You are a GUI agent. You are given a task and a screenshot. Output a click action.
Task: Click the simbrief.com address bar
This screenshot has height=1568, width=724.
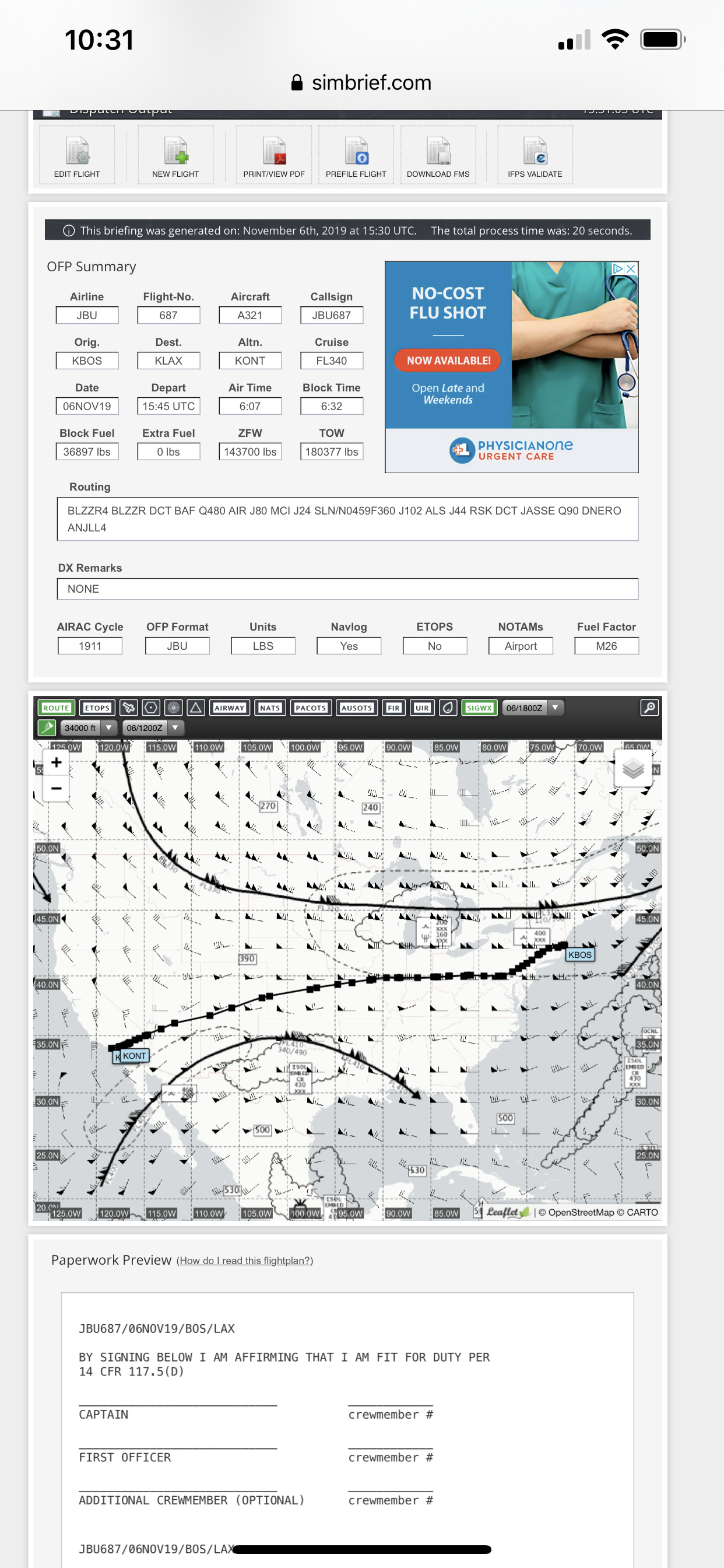361,82
